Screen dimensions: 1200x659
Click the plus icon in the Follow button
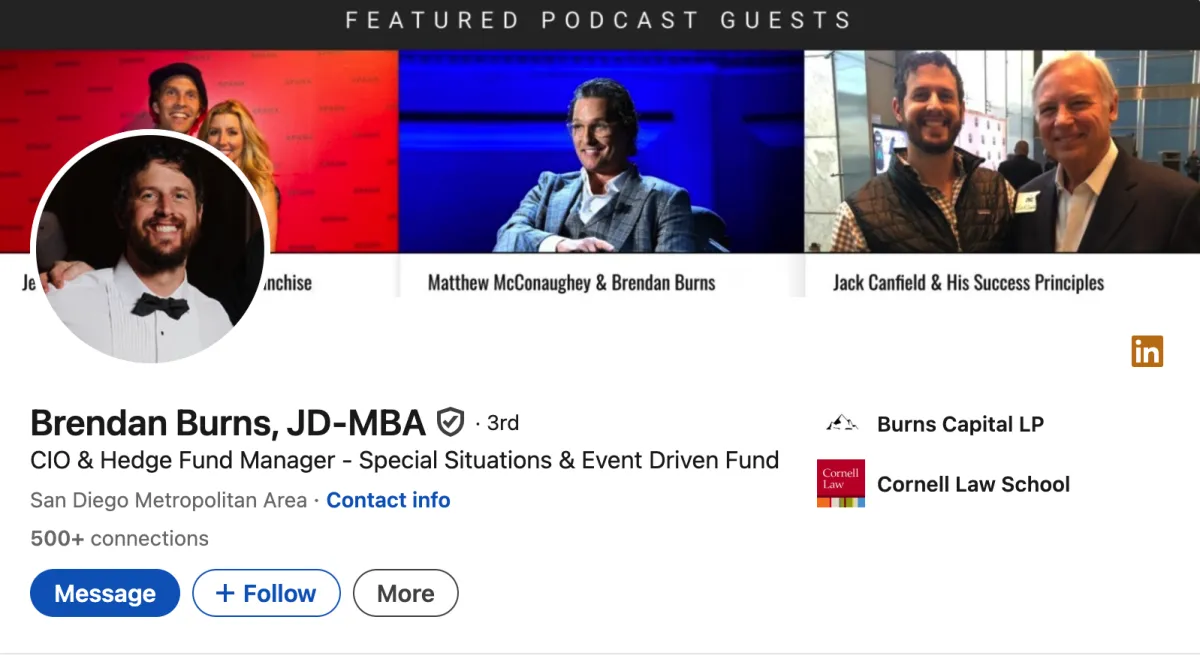tap(225, 593)
